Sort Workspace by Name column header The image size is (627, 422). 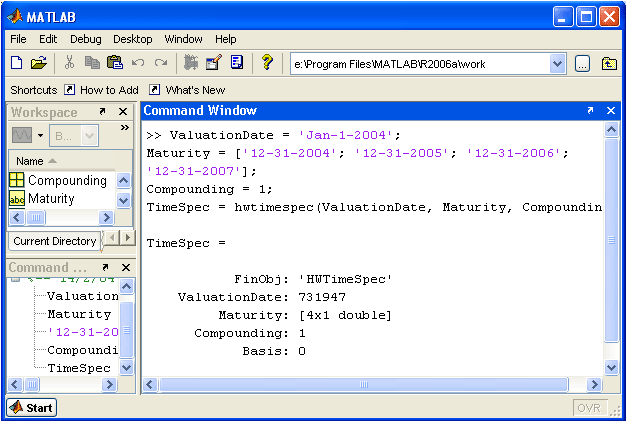[62, 161]
